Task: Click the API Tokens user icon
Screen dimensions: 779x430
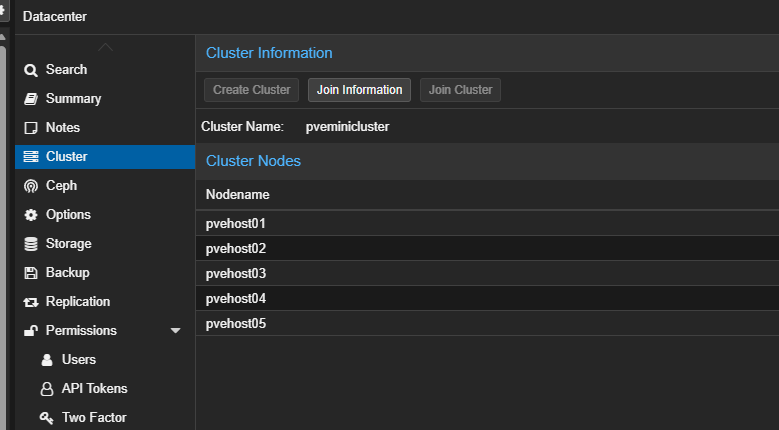Action: pos(46,389)
